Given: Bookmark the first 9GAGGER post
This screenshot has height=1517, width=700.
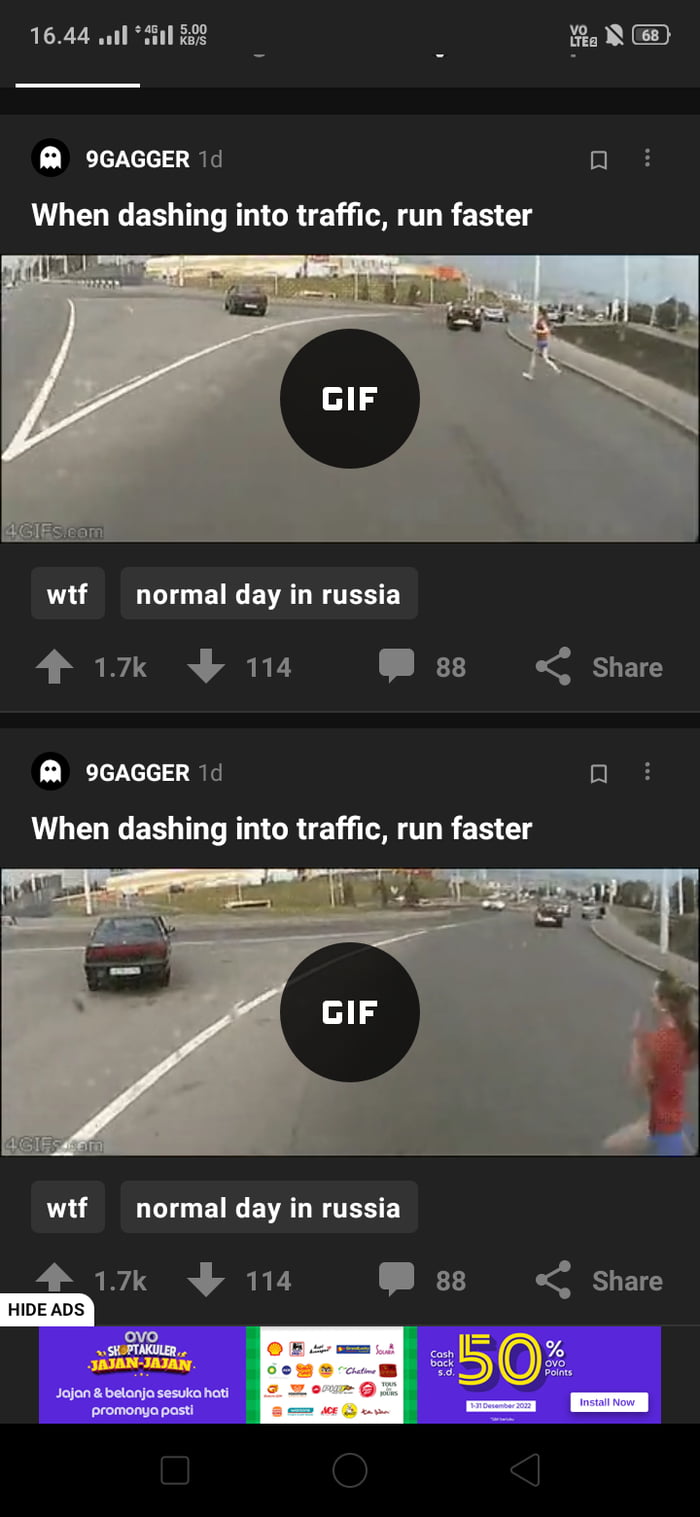Looking at the screenshot, I should point(599,160).
